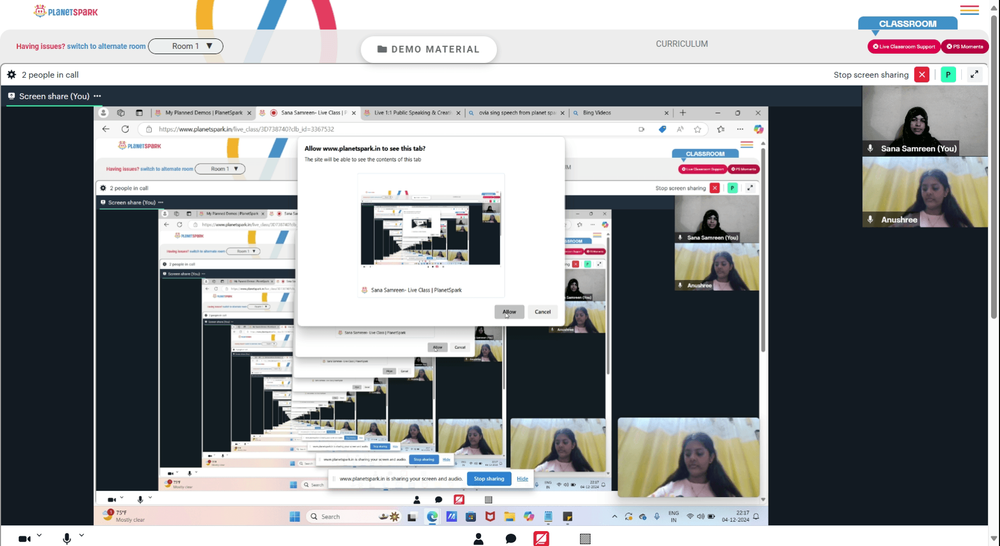
Task: Toggle the nested camera icon inside shared screen
Action: 112,499
